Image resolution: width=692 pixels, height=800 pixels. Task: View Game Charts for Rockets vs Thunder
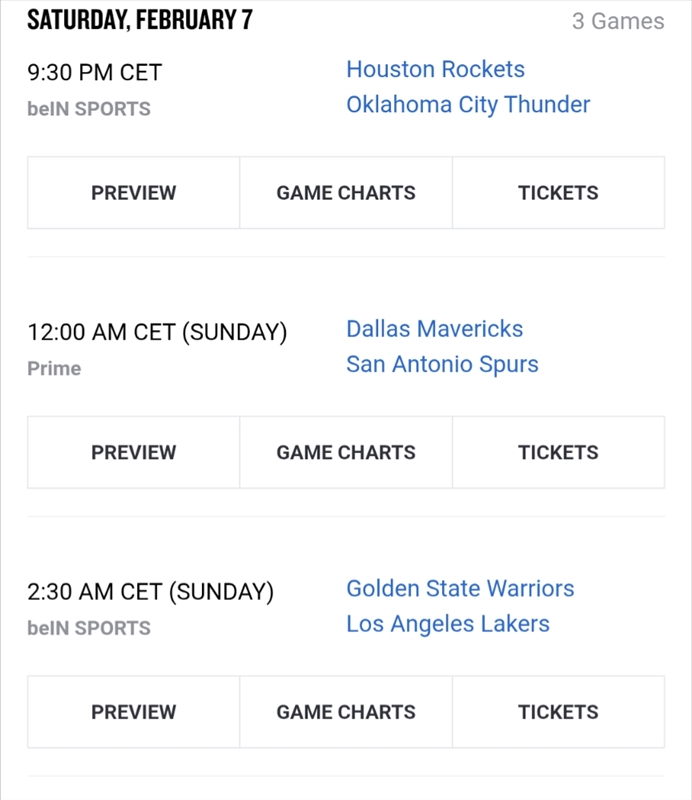[346, 193]
